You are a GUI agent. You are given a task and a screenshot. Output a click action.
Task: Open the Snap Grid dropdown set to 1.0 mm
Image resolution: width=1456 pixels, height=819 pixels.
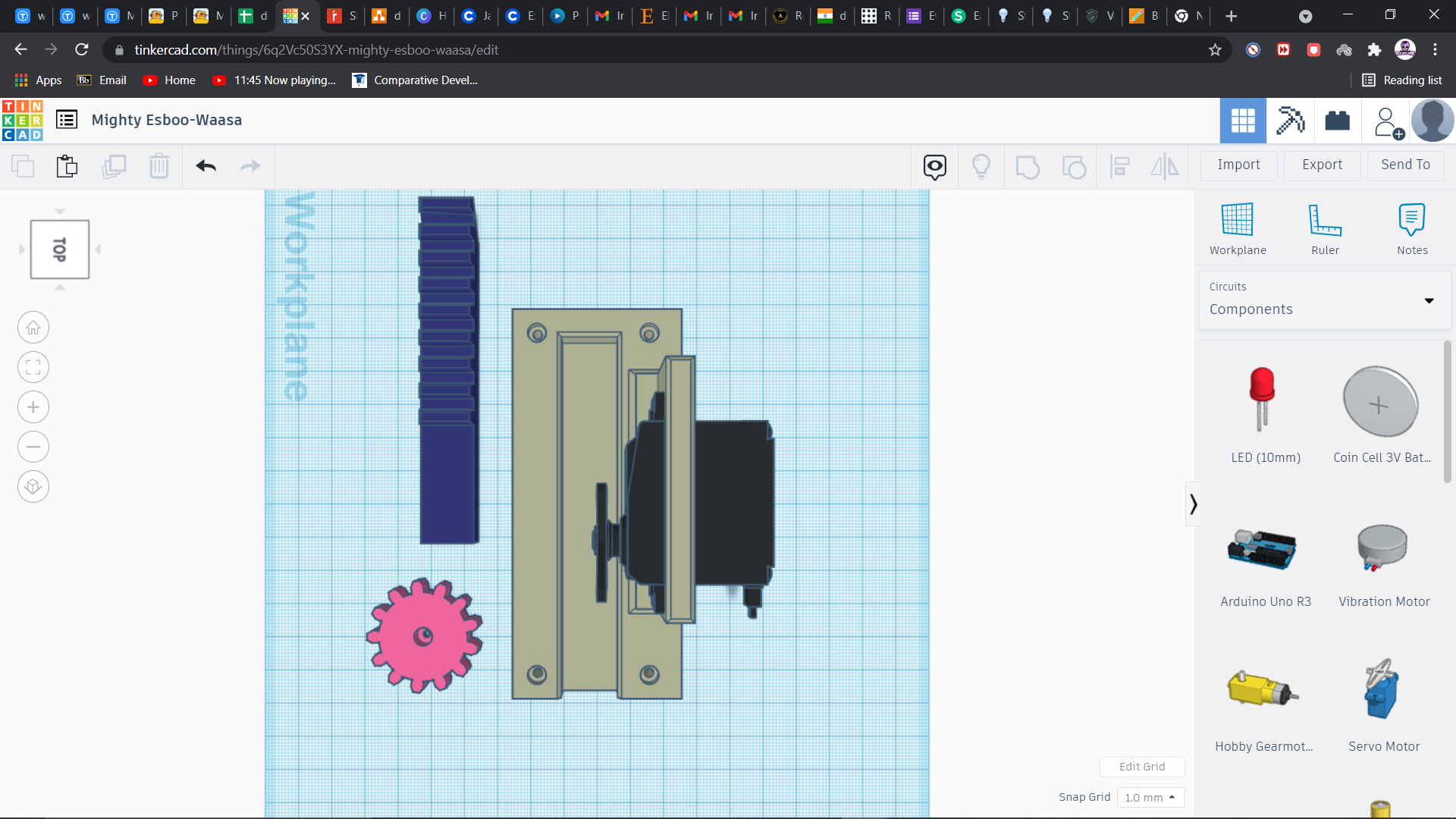click(x=1150, y=797)
